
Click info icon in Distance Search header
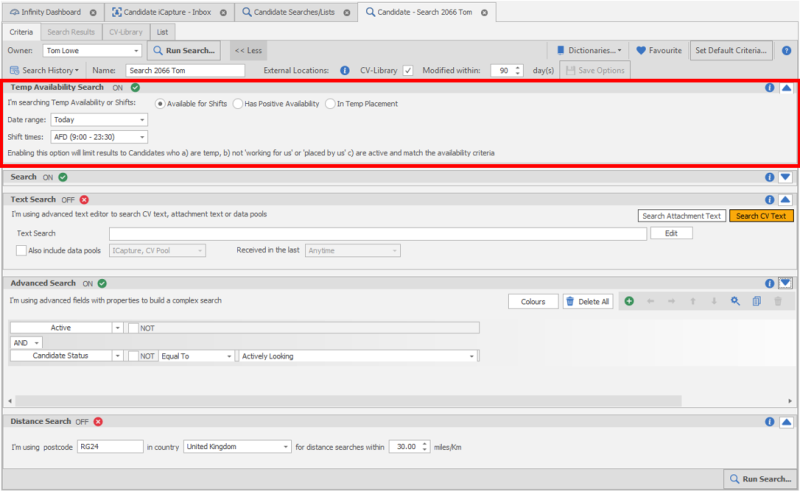(x=770, y=421)
